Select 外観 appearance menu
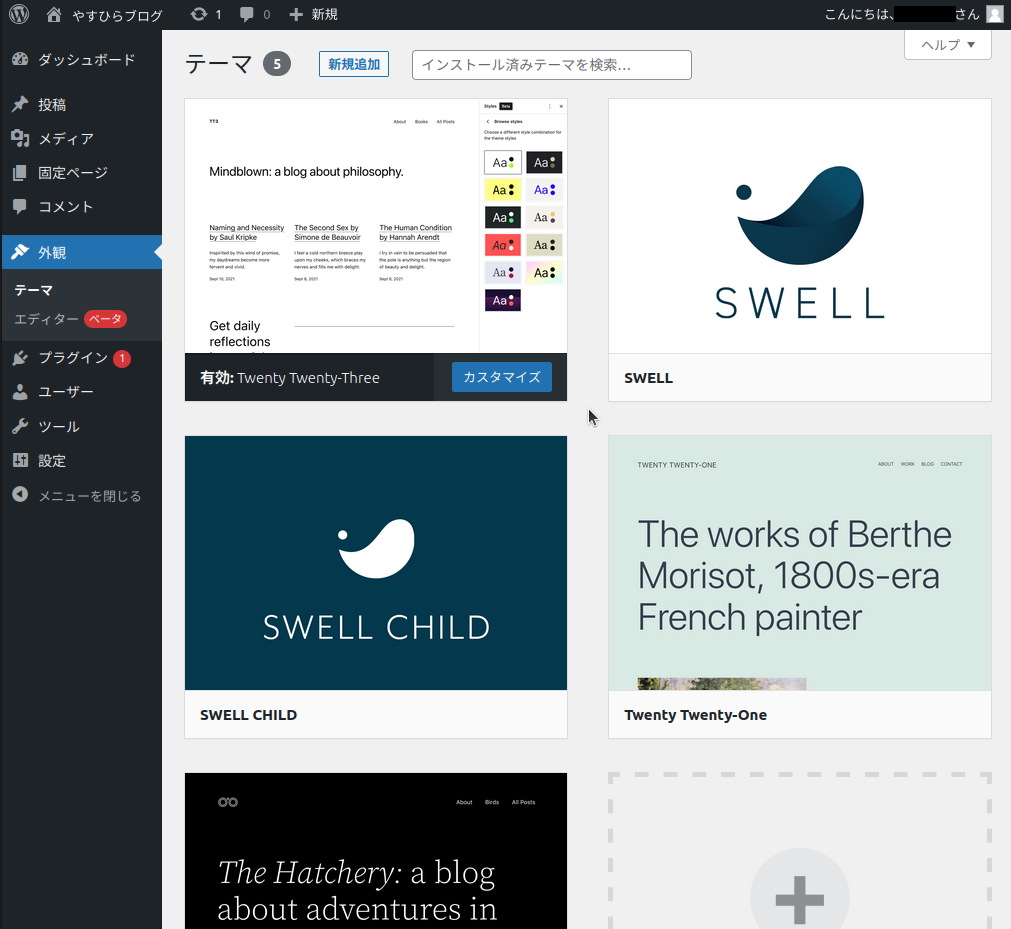The image size is (1011, 929). (81, 252)
